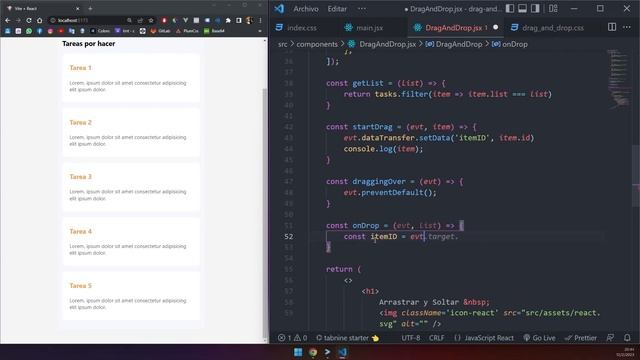The image size is (640, 360).
Task: Open the browser profile avatar
Action: (x=249, y=20)
